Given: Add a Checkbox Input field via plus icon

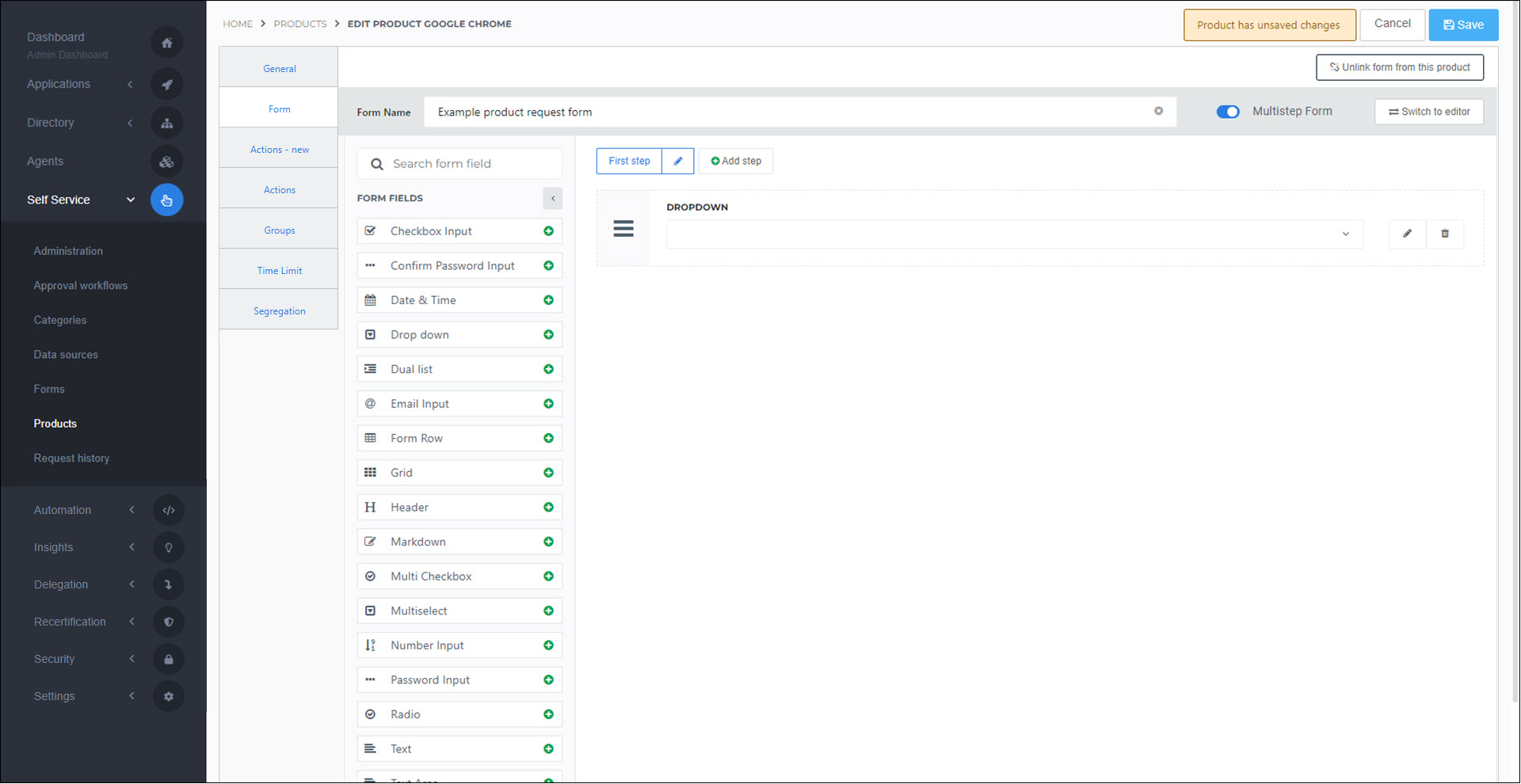Looking at the screenshot, I should pos(549,230).
